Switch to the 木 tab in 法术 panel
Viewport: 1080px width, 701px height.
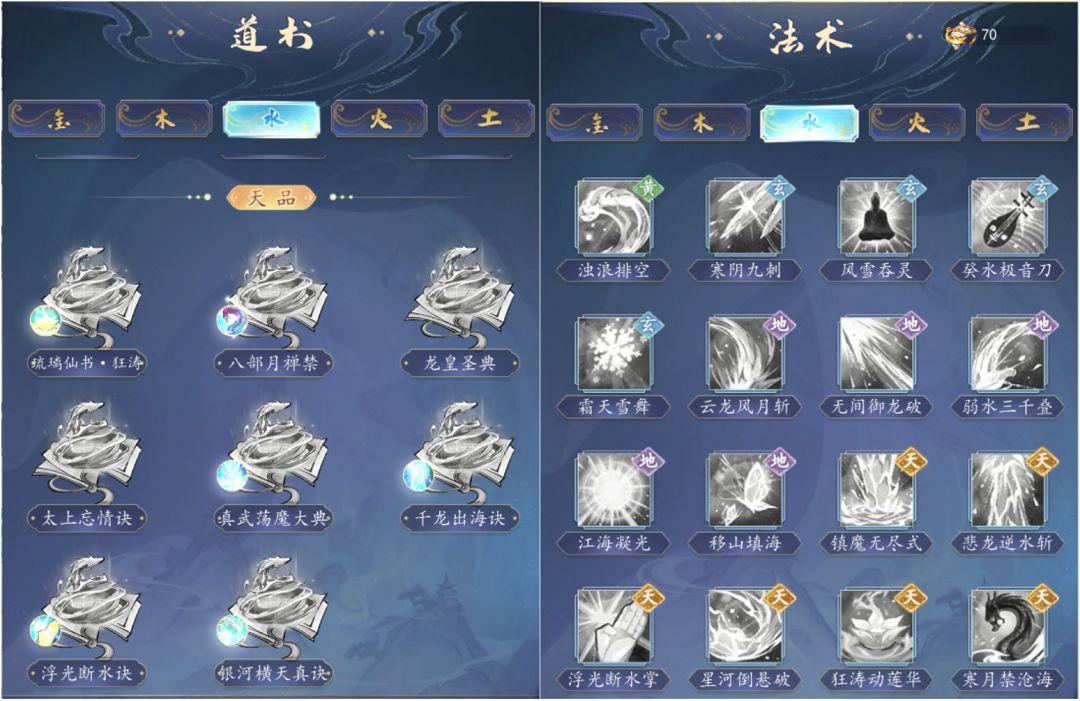click(702, 123)
